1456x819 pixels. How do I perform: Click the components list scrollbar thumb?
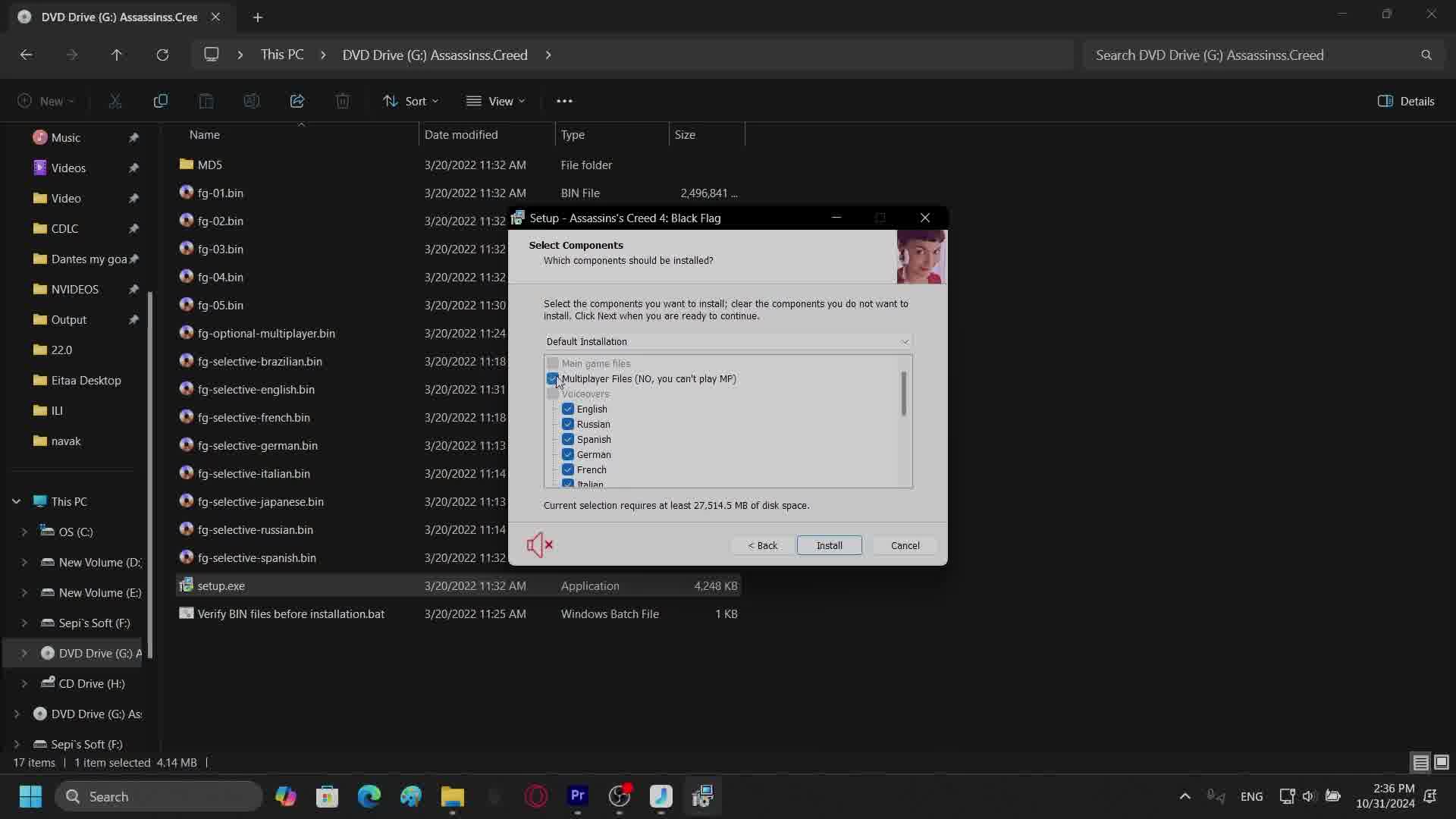[903, 394]
